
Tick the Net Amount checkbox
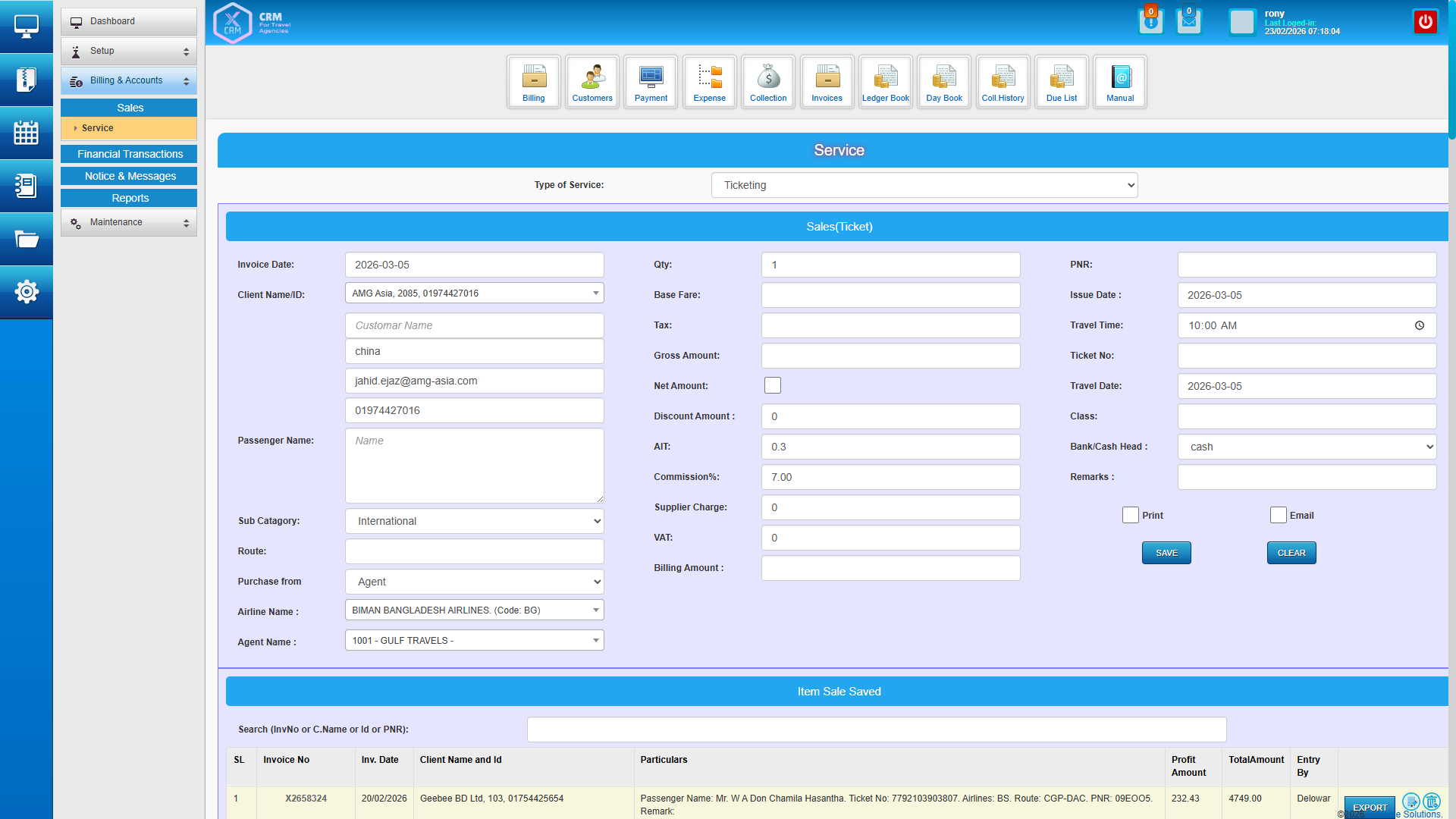click(772, 385)
